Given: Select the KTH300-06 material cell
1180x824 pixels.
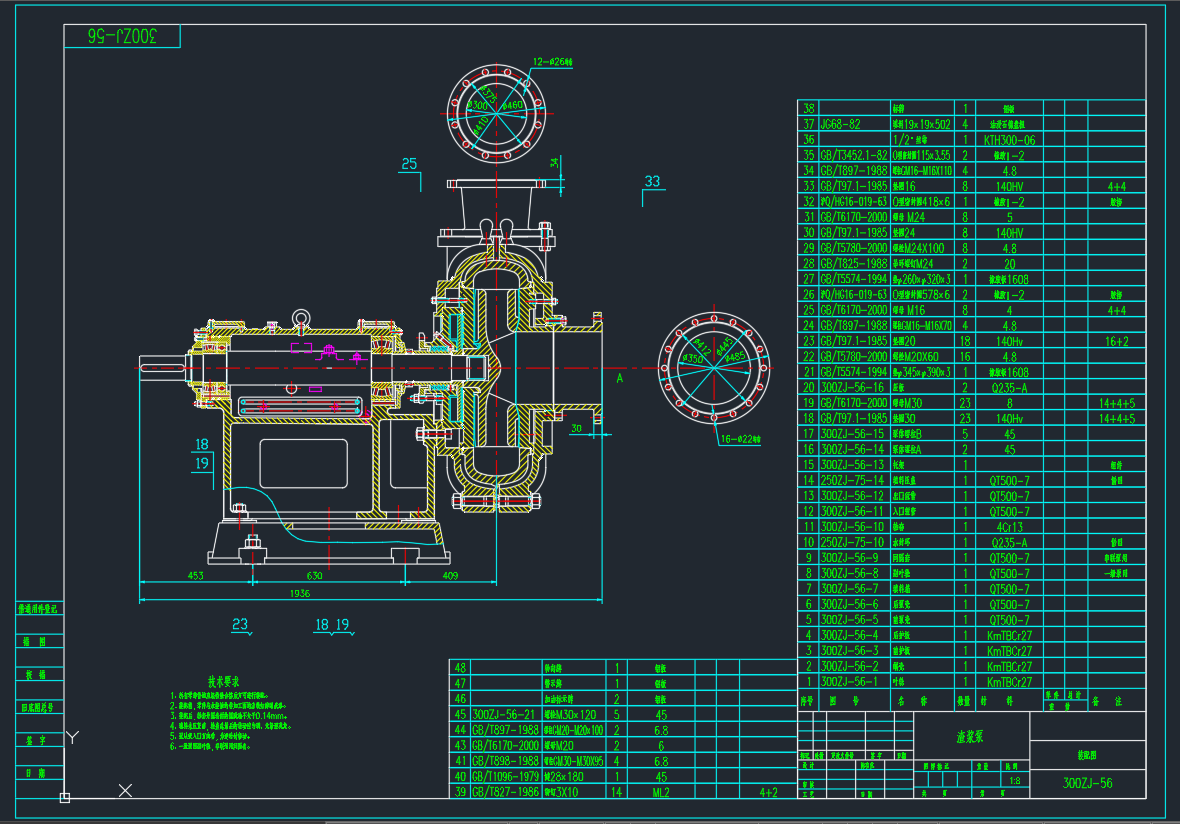Looking at the screenshot, I should [x=1009, y=140].
